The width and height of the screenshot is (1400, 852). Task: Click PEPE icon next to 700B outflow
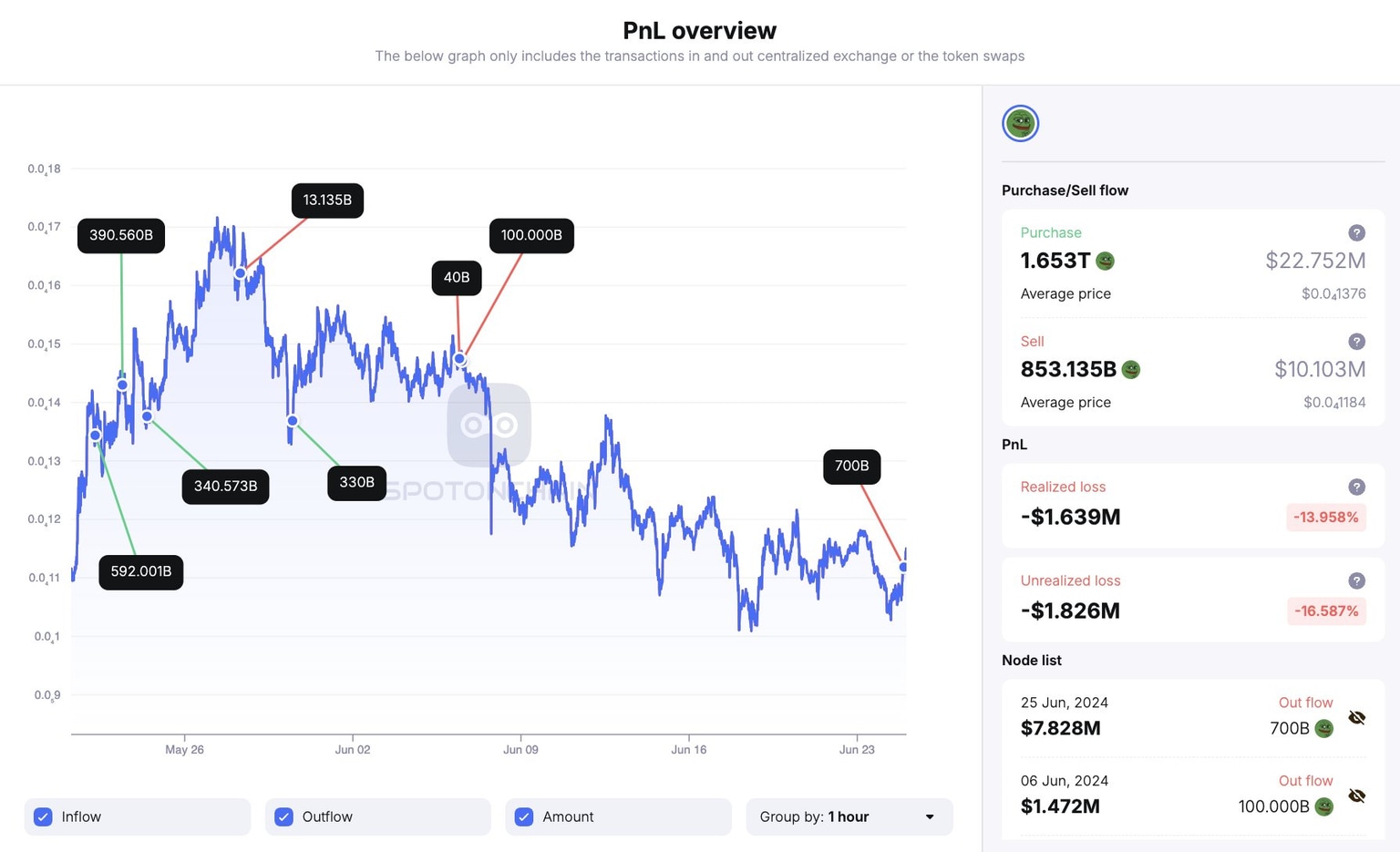[1324, 728]
